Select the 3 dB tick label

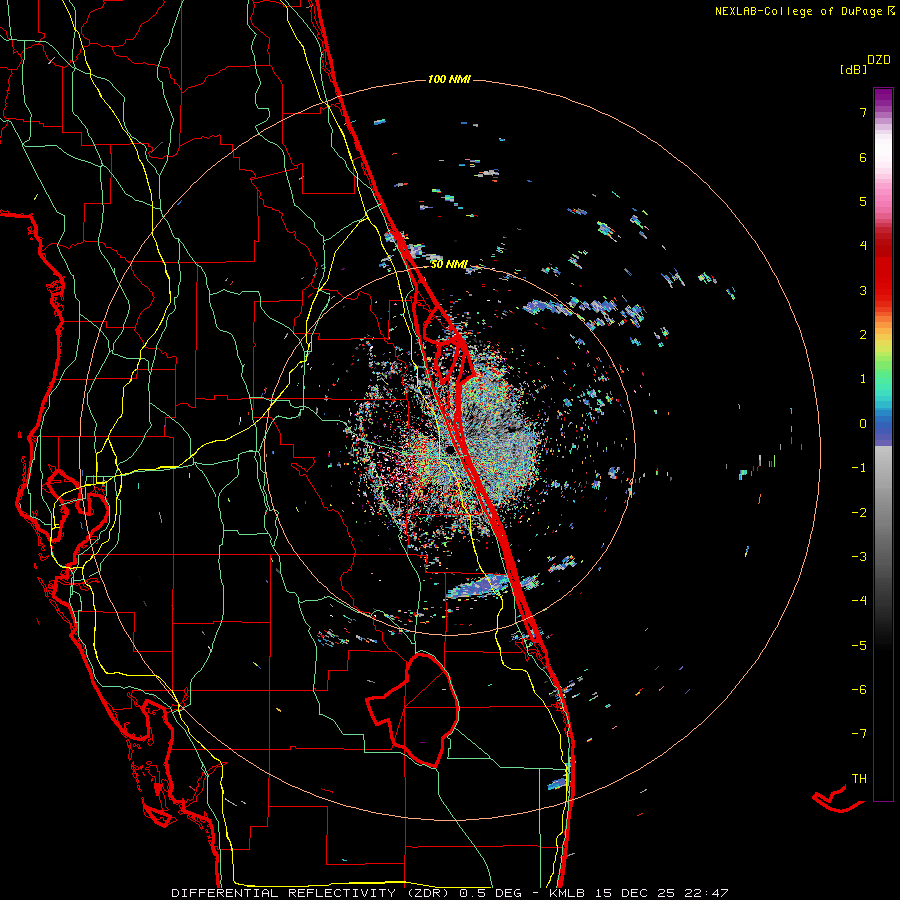click(863, 290)
